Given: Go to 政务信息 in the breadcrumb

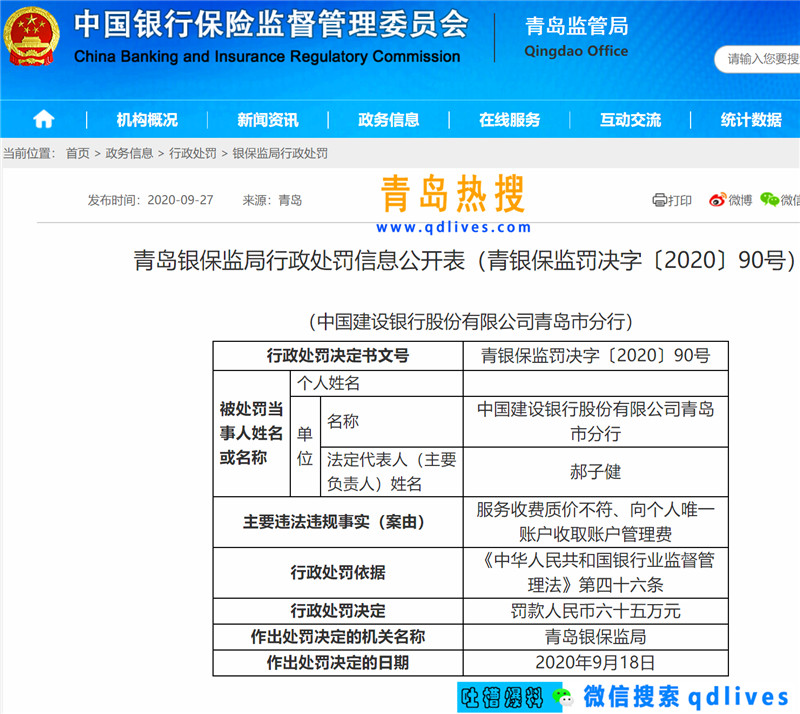Looking at the screenshot, I should pos(129,153).
